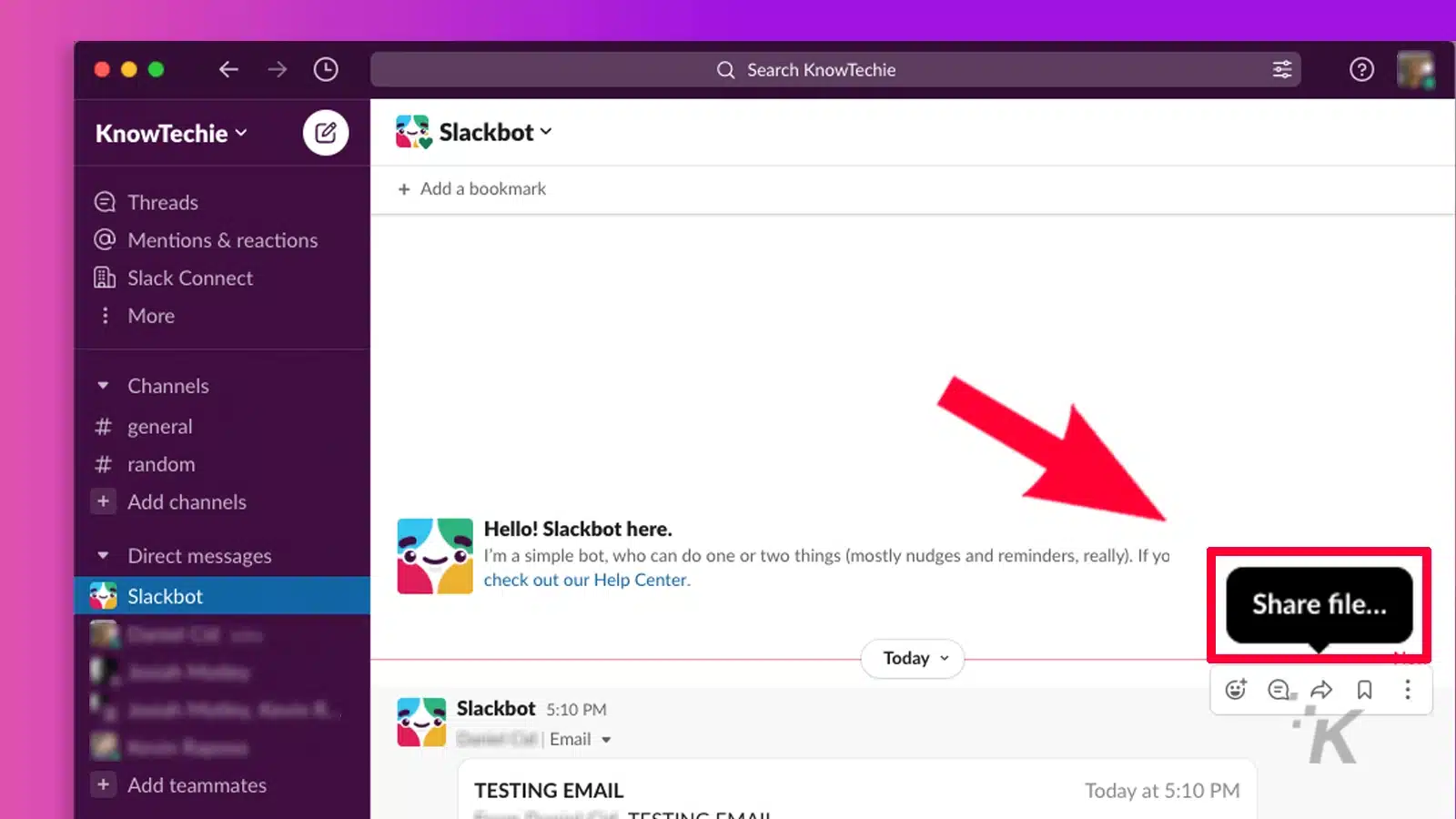Open the Today date dropdown
Image resolution: width=1456 pixels, height=819 pixels.
pyautogui.click(x=913, y=658)
